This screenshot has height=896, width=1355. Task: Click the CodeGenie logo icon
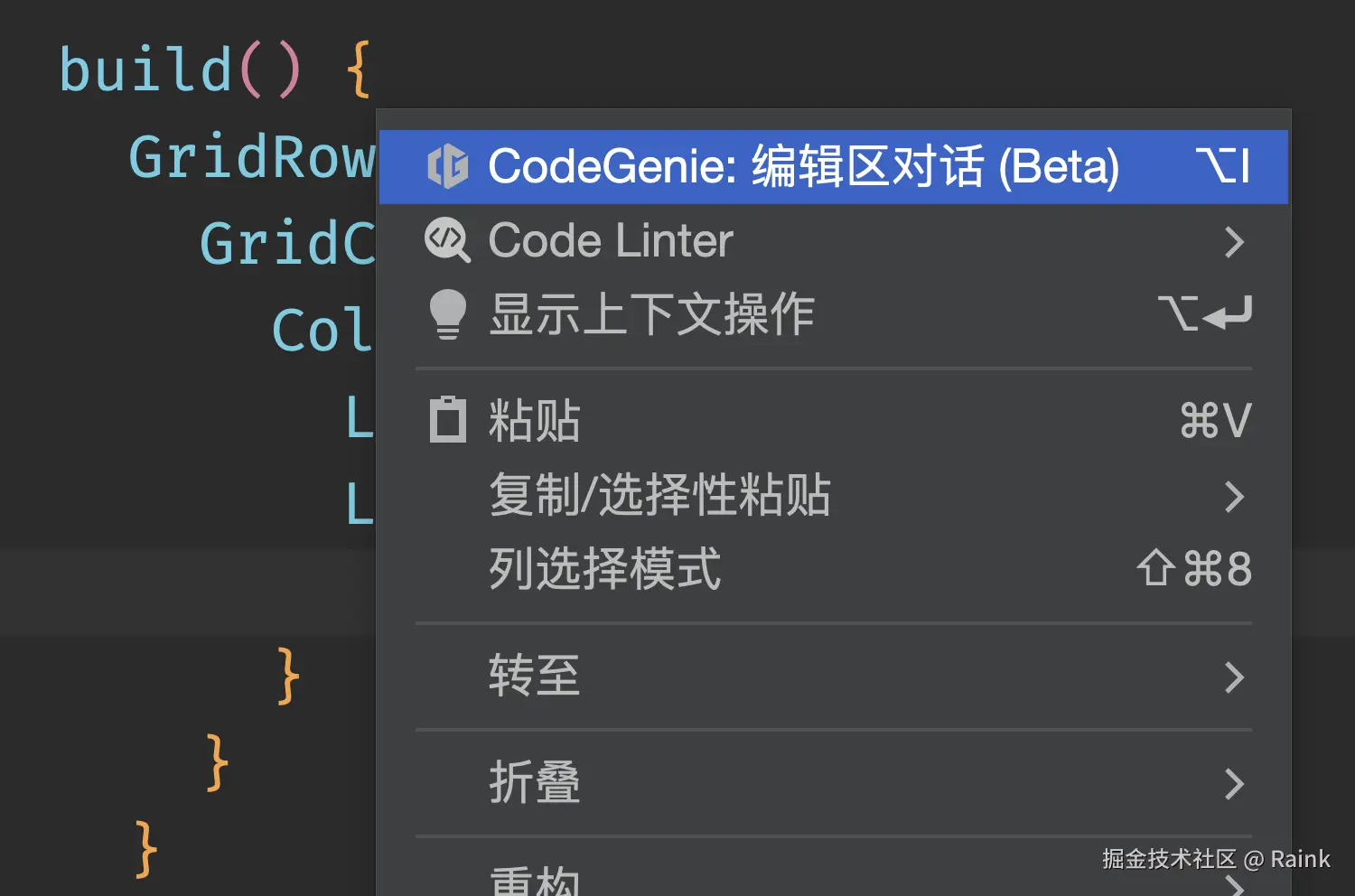click(447, 167)
